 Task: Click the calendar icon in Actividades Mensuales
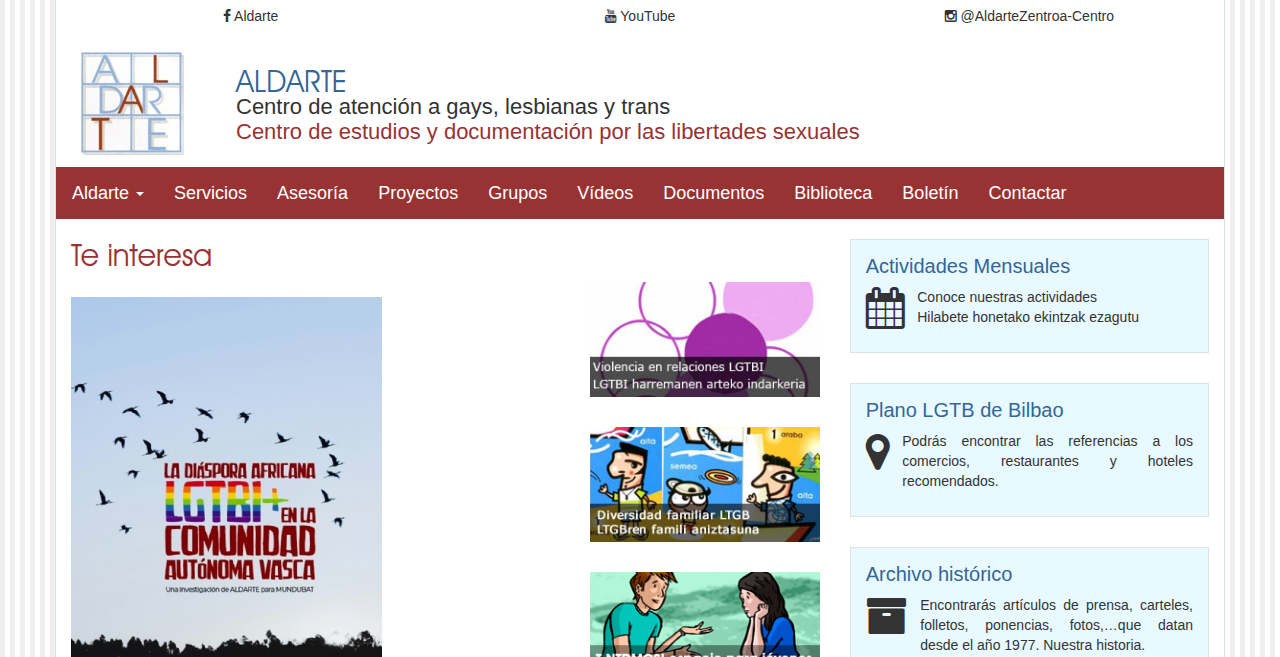885,308
